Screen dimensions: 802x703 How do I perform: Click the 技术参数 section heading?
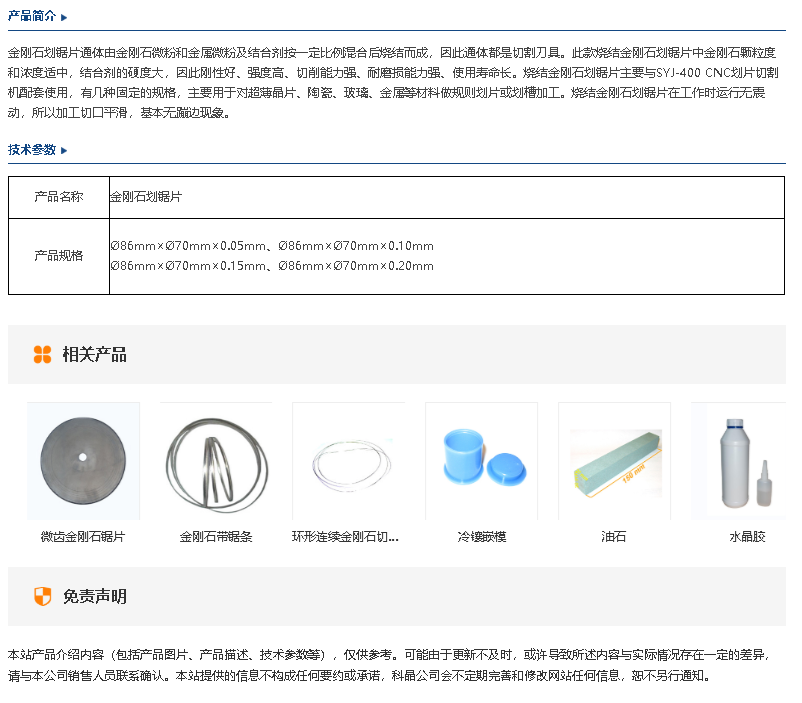click(x=32, y=150)
